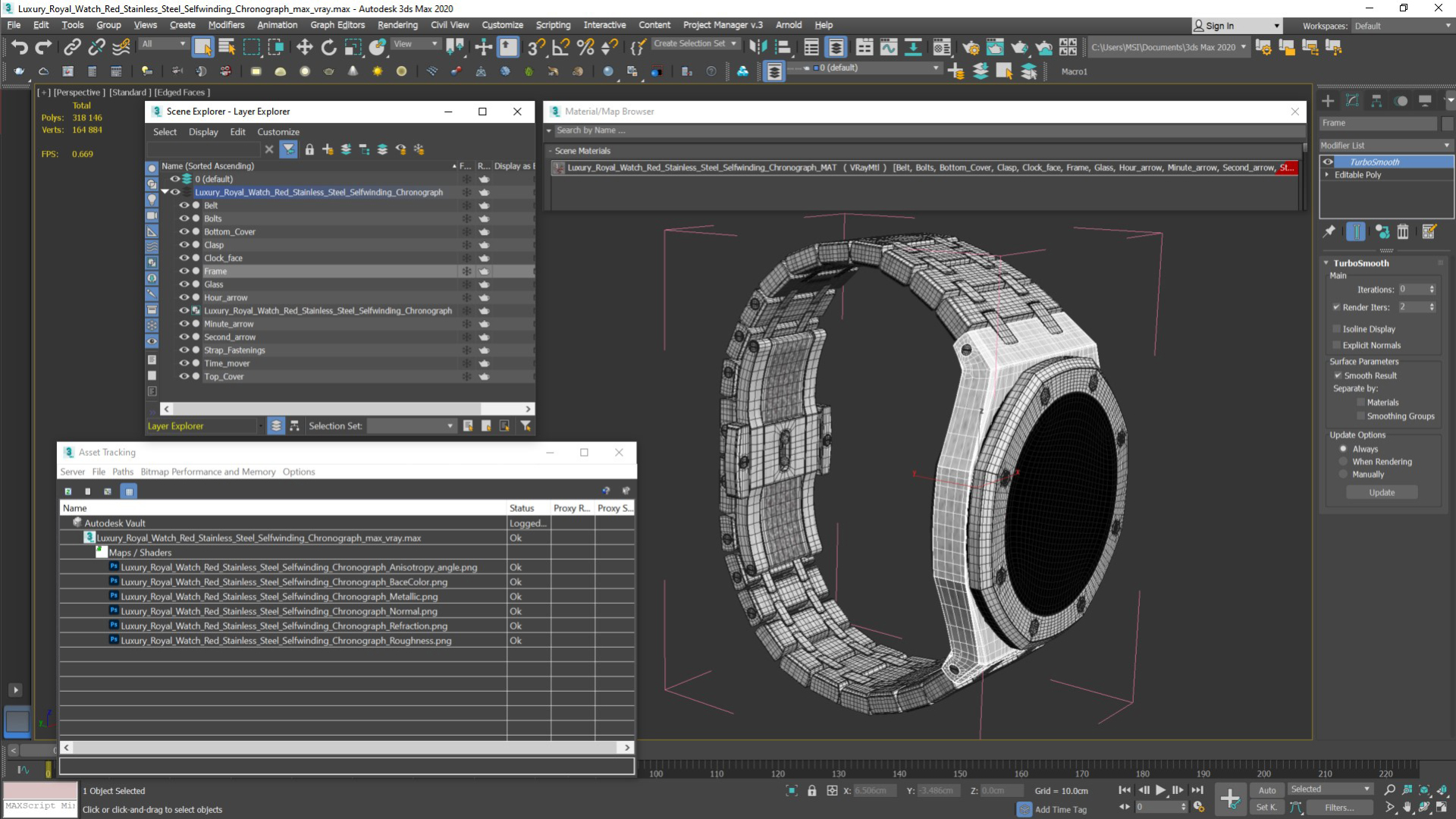The width and height of the screenshot is (1456, 819).
Task: Hide the Top_Cover object via eye icon
Action: [x=184, y=376]
